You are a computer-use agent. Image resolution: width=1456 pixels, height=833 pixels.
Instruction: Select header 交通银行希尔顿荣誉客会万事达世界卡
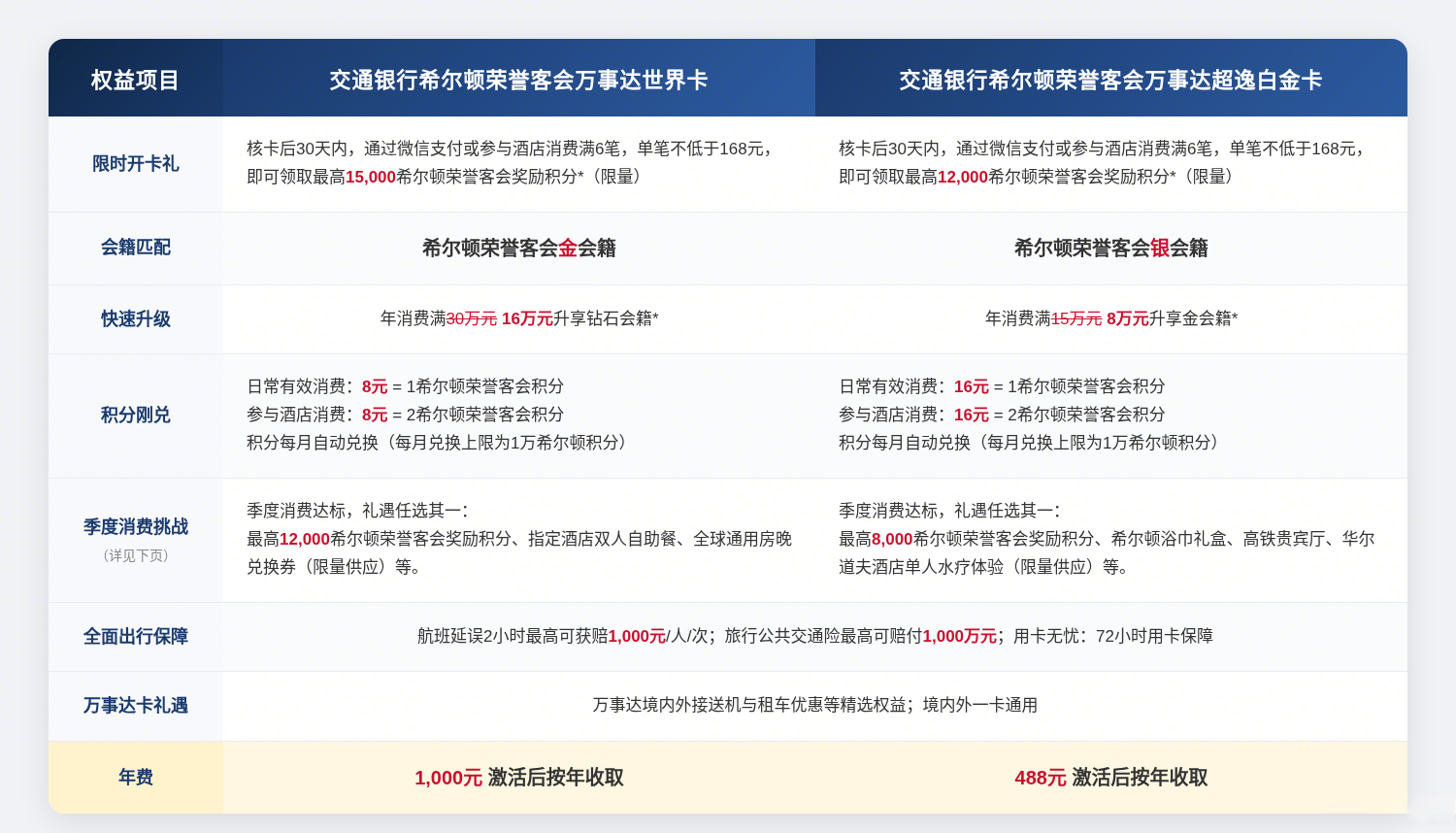518,80
